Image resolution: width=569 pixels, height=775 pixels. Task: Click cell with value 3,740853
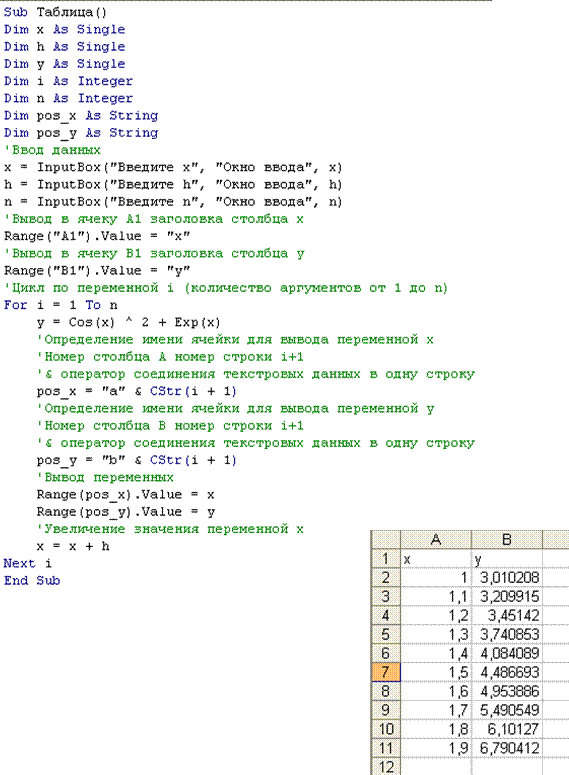507,634
